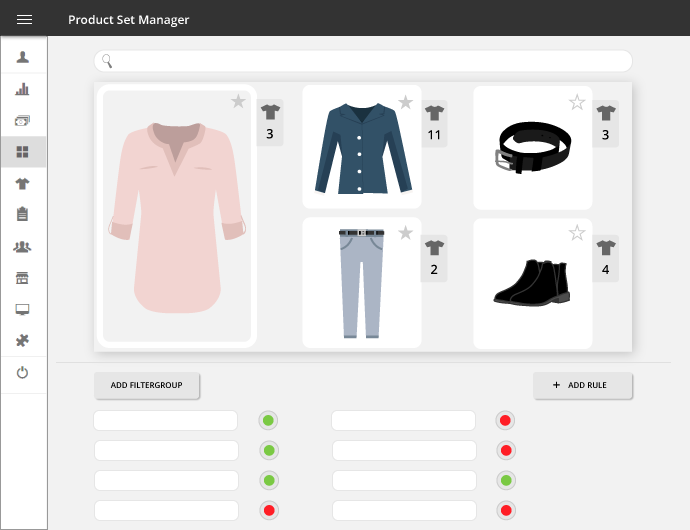The width and height of the screenshot is (690, 530).
Task: Toggle second green status in left column
Action: pos(269,450)
